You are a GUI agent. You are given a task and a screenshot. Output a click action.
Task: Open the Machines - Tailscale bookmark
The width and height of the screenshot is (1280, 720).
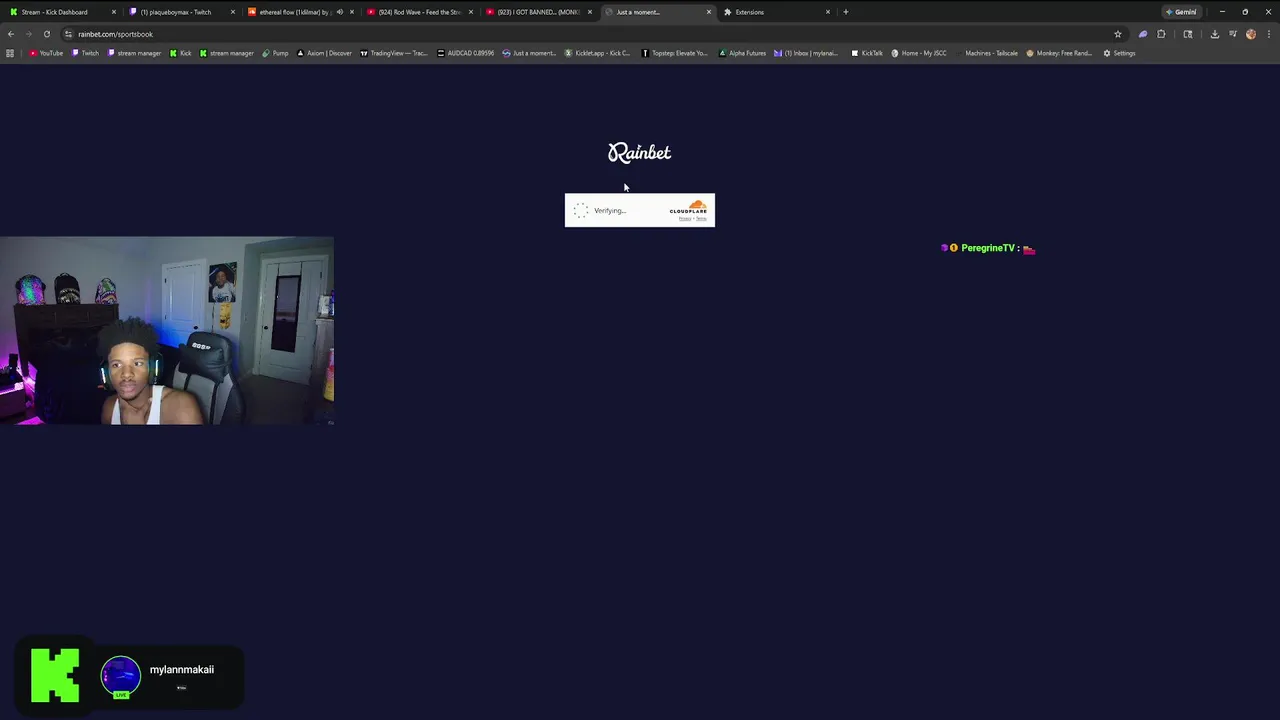pos(986,53)
